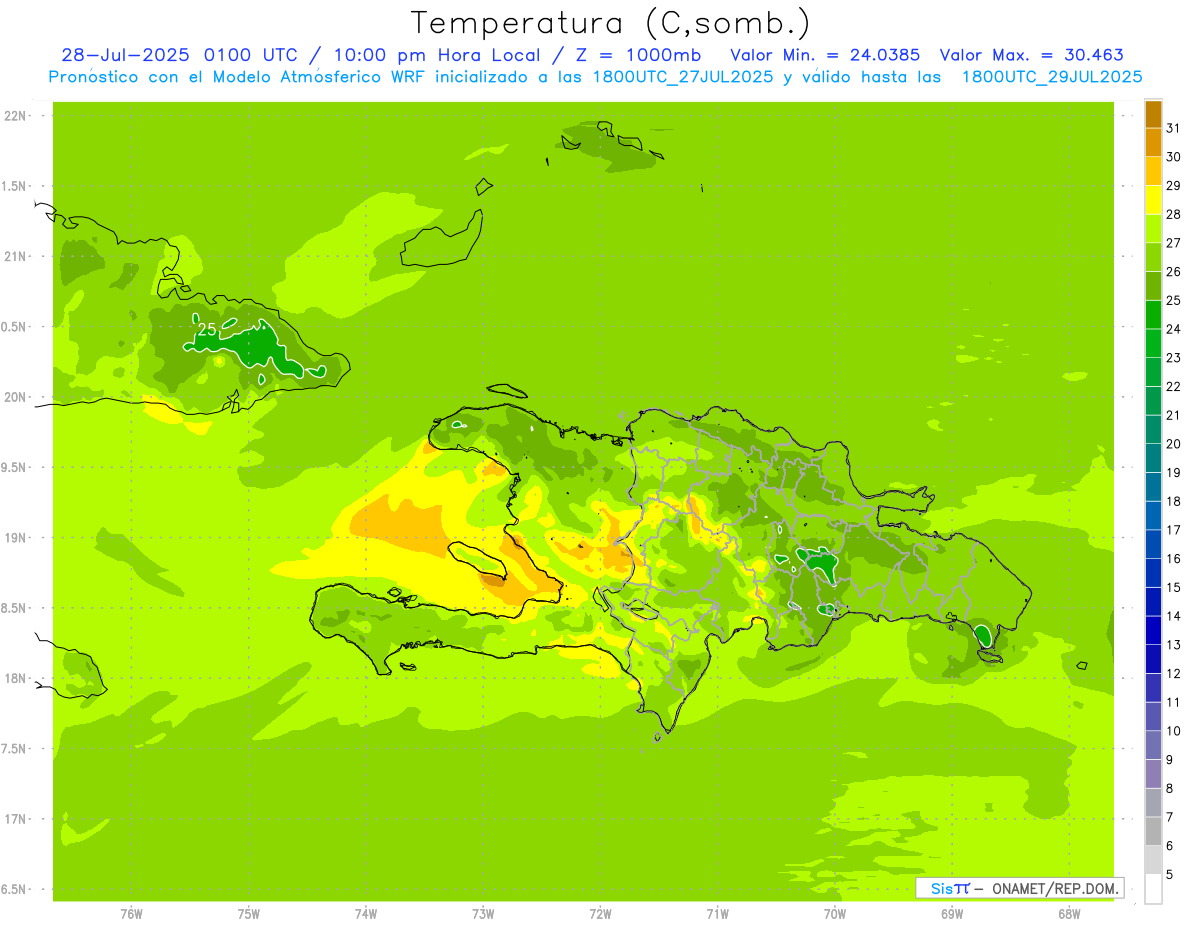Screen dimensions: 1200x927
Task: Click the colorbar label "23"
Action: [x=1173, y=358]
